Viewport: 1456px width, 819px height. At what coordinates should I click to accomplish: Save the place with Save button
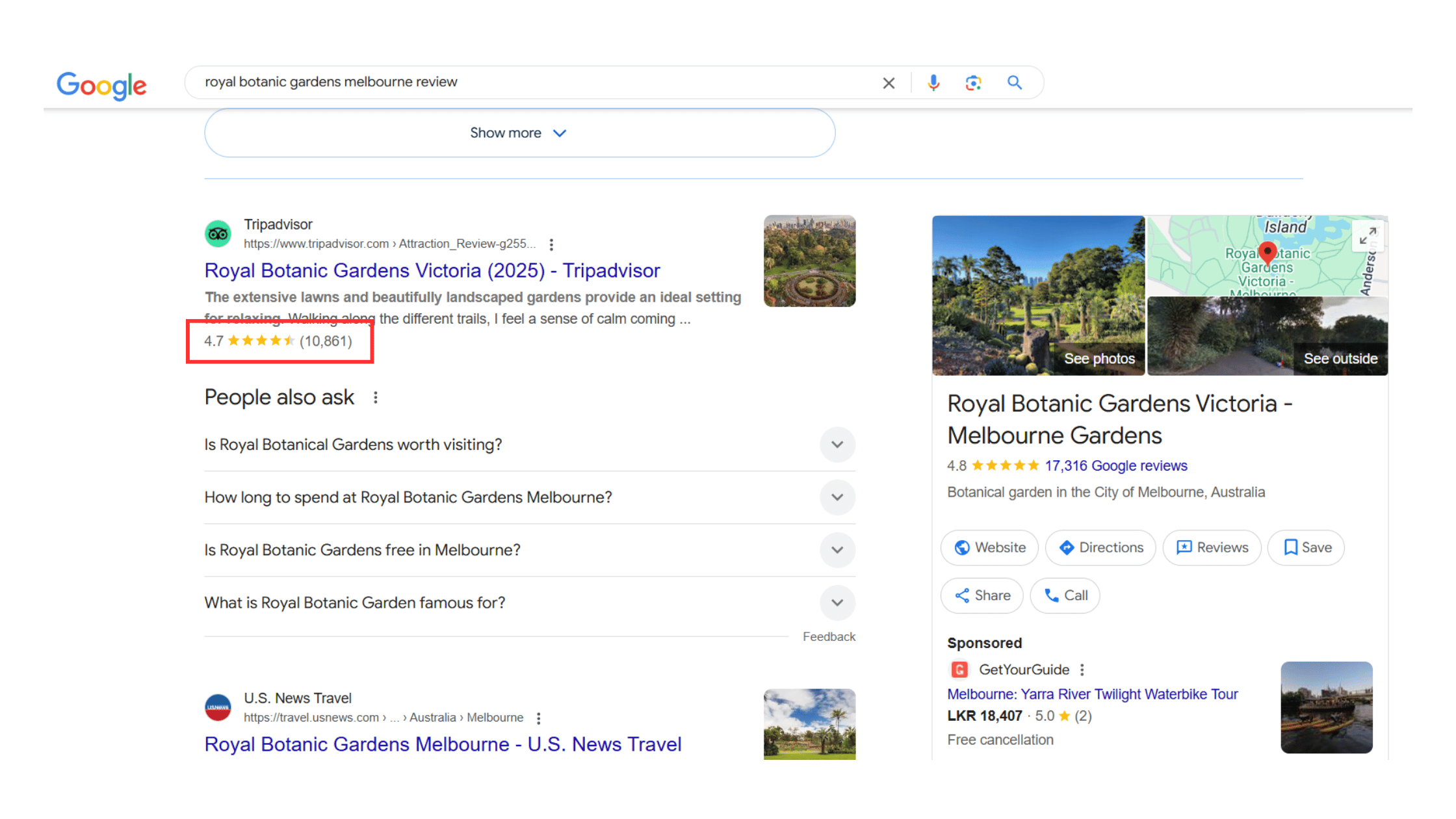[1306, 548]
